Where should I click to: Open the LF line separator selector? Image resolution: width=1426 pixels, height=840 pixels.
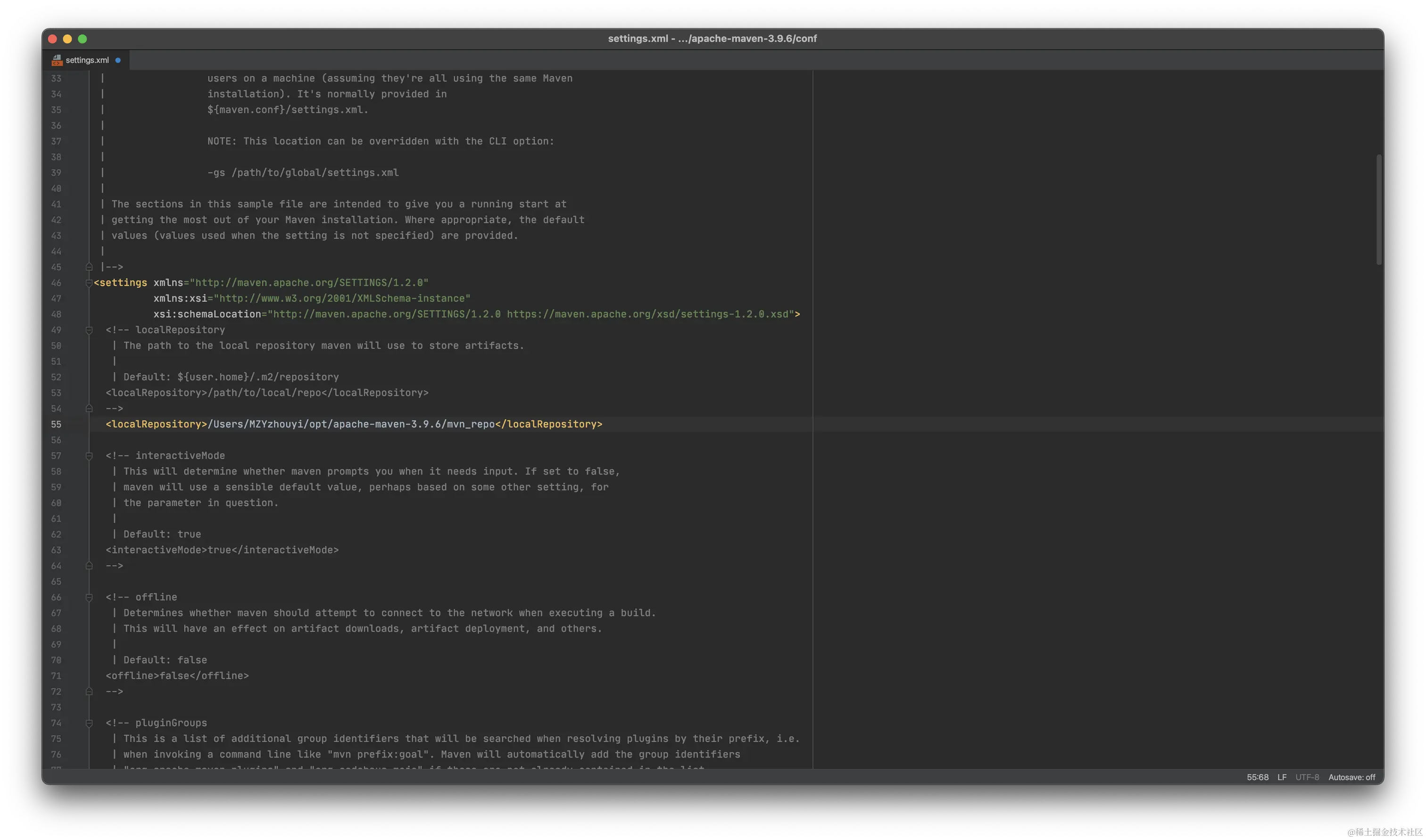1282,777
